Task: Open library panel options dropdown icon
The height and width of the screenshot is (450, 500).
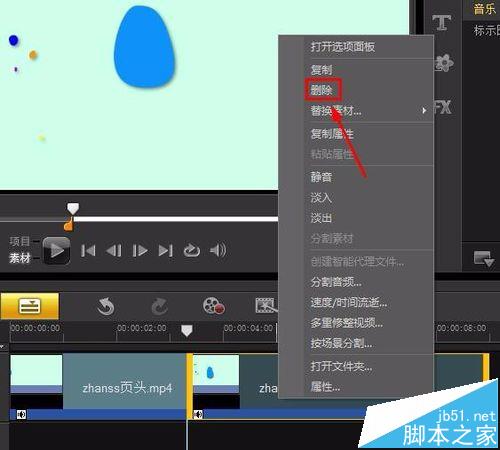Action: (484, 259)
